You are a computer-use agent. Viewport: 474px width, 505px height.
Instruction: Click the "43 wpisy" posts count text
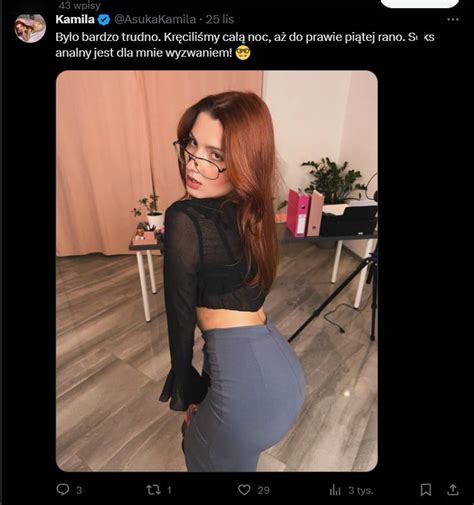tap(79, 5)
